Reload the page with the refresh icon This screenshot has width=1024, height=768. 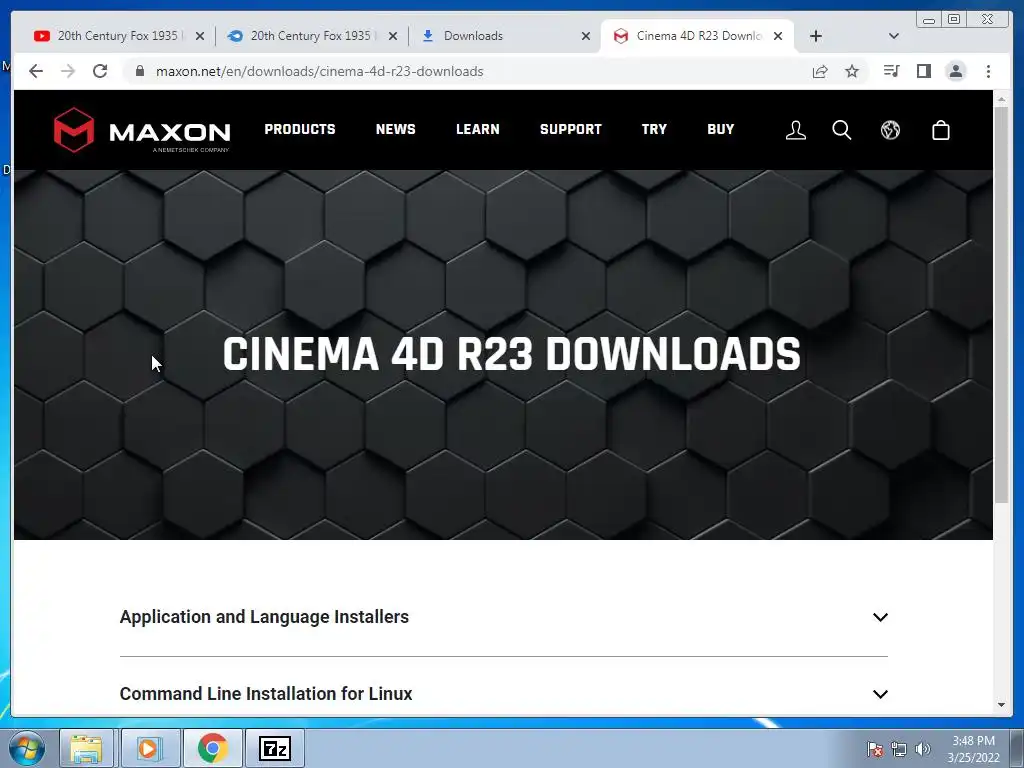click(100, 71)
